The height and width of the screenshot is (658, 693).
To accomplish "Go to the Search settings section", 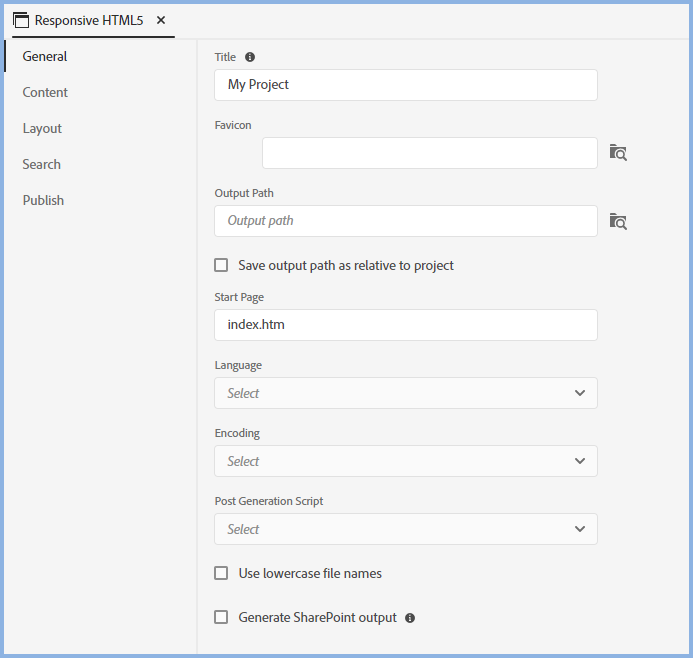I will [x=42, y=164].
